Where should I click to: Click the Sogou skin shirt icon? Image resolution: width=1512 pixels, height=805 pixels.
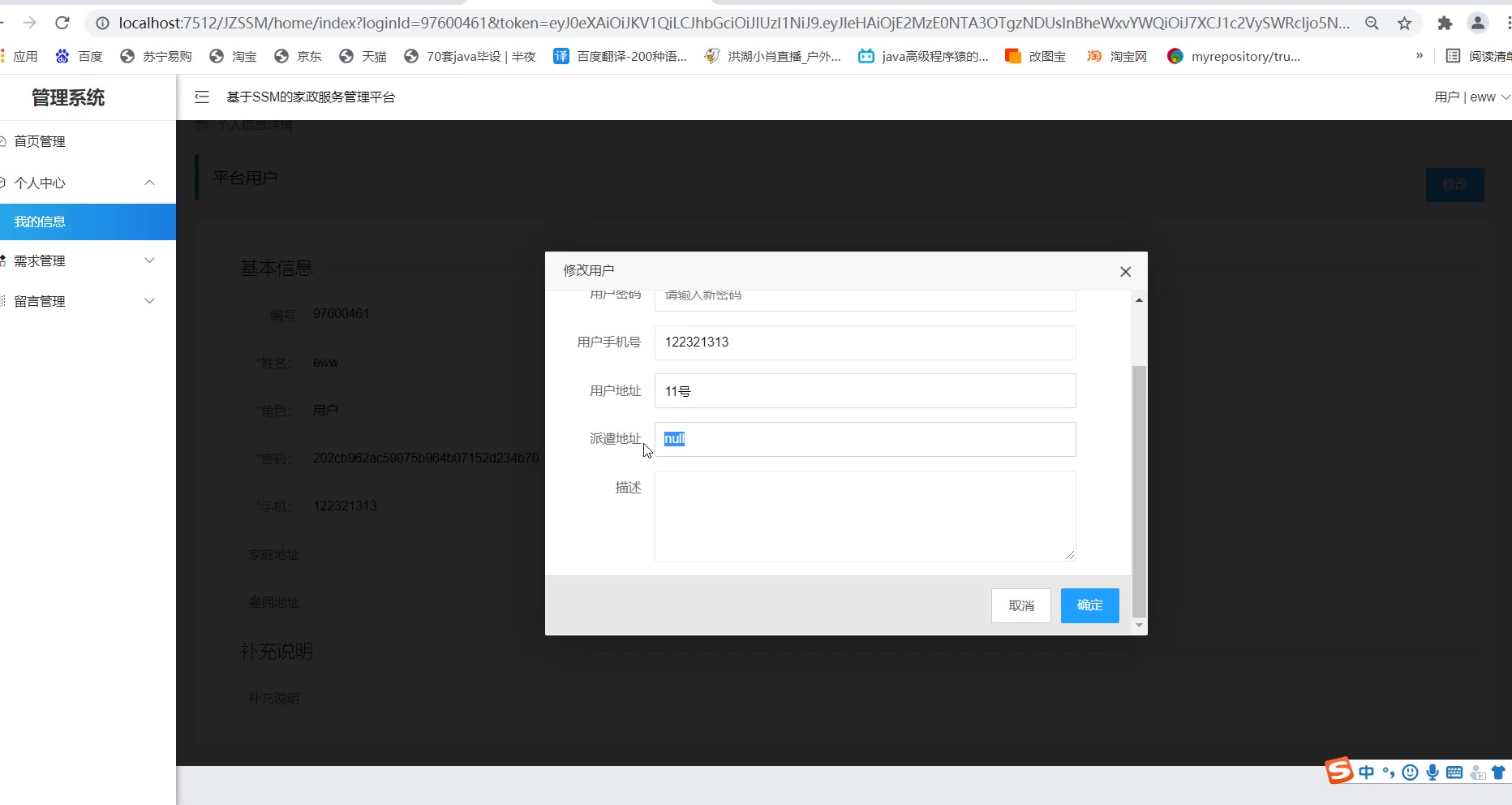(x=1498, y=773)
